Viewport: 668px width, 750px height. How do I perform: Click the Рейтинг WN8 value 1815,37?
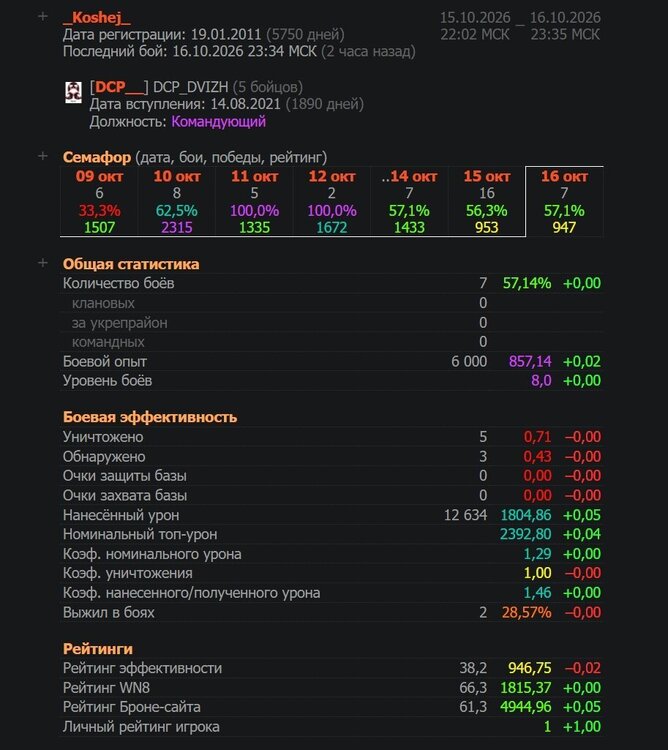coord(526,688)
